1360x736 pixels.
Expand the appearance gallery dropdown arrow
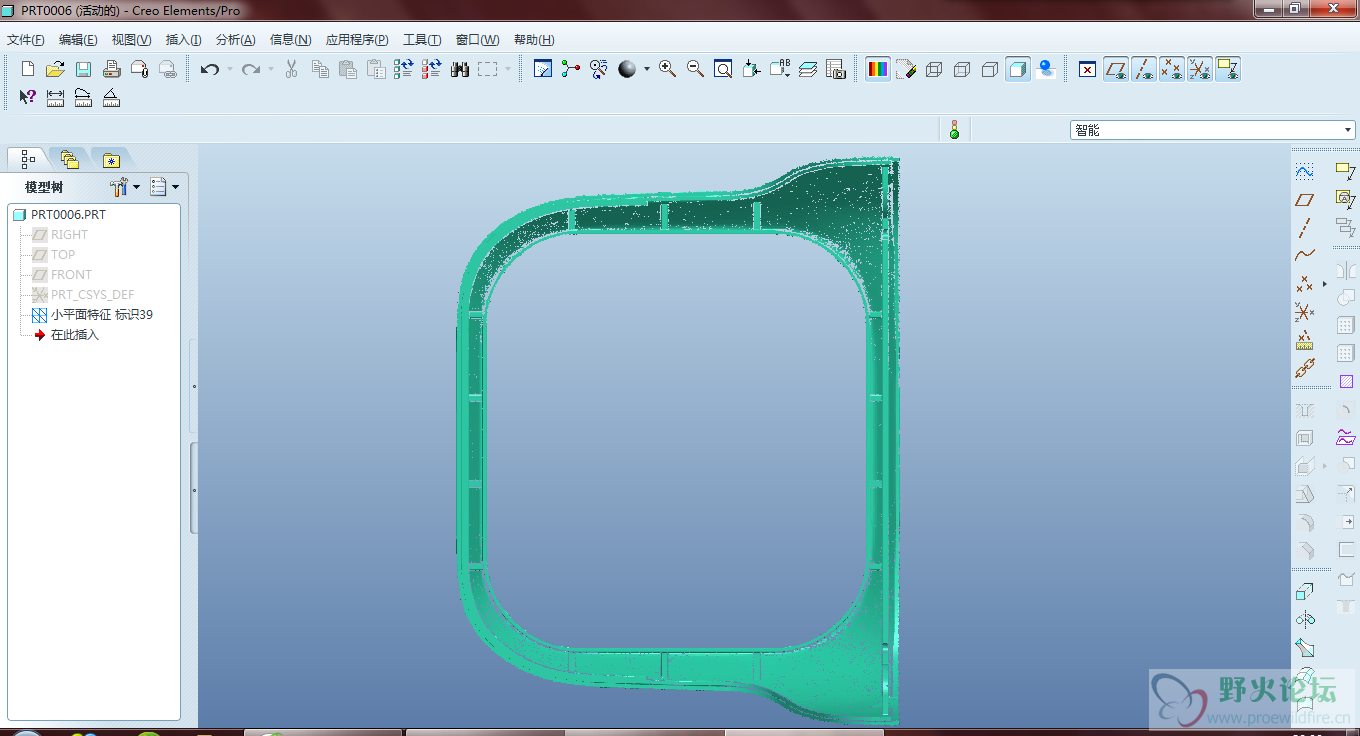coord(646,69)
